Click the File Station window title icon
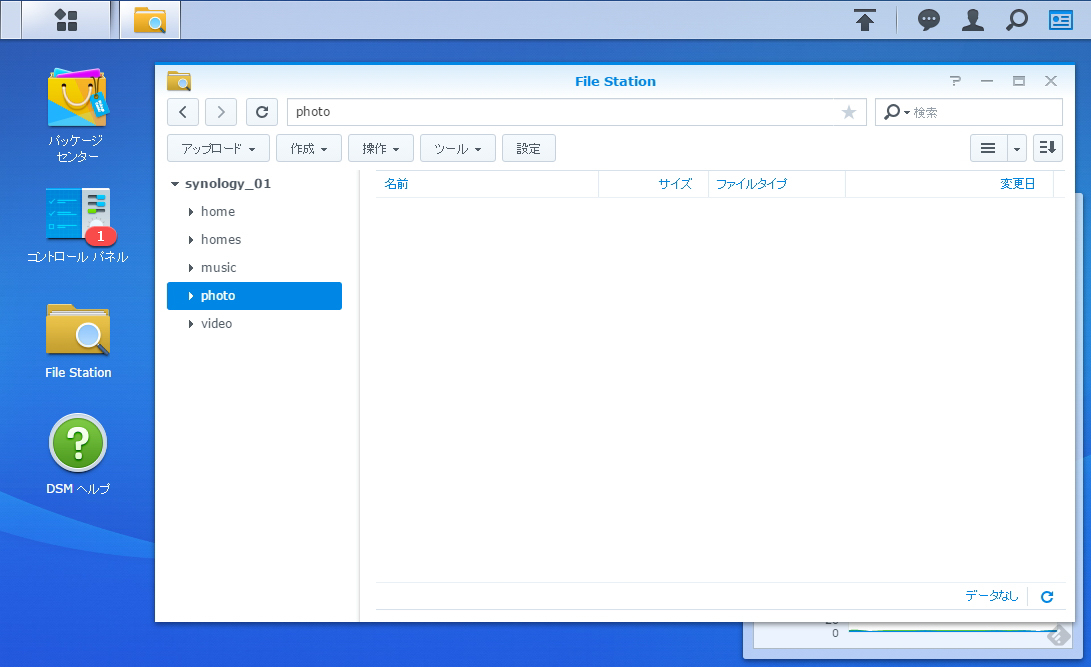 [179, 81]
